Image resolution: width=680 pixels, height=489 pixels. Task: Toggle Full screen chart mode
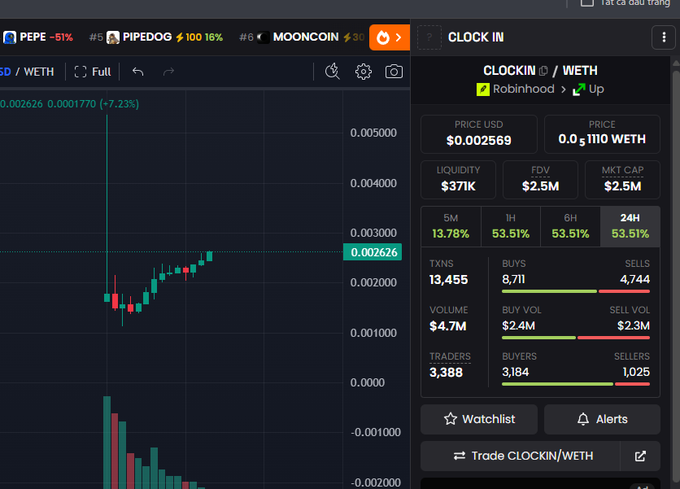[92, 72]
